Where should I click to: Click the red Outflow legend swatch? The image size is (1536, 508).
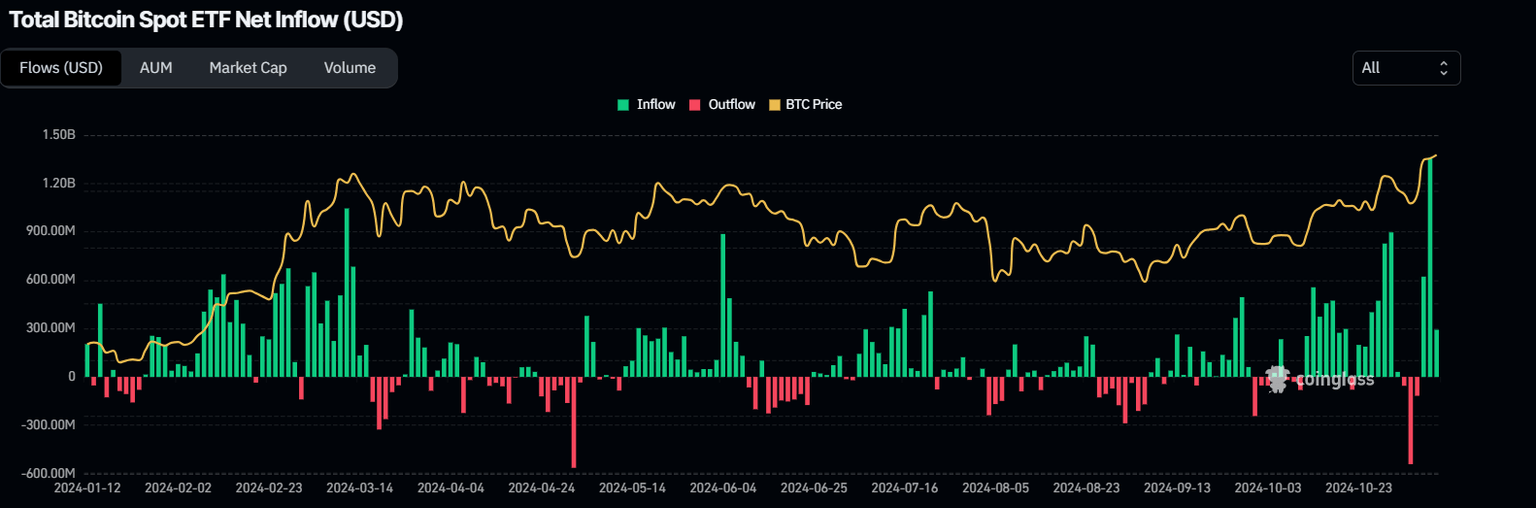coord(695,104)
